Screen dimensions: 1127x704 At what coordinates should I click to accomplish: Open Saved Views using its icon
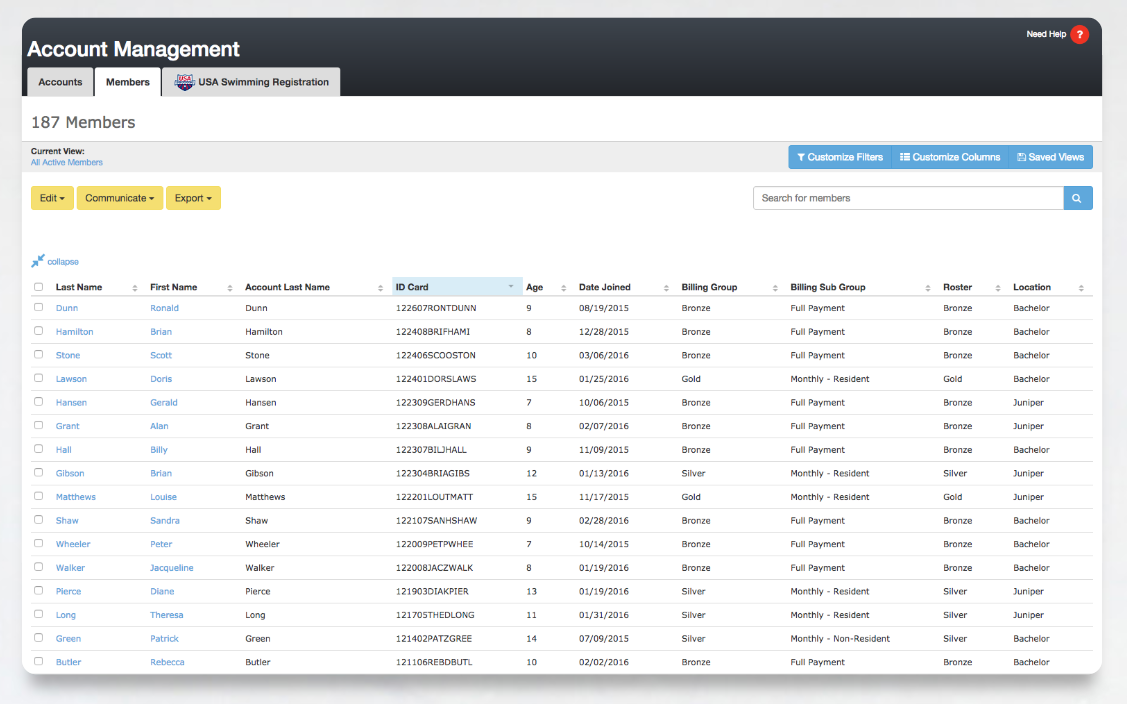tap(1021, 157)
